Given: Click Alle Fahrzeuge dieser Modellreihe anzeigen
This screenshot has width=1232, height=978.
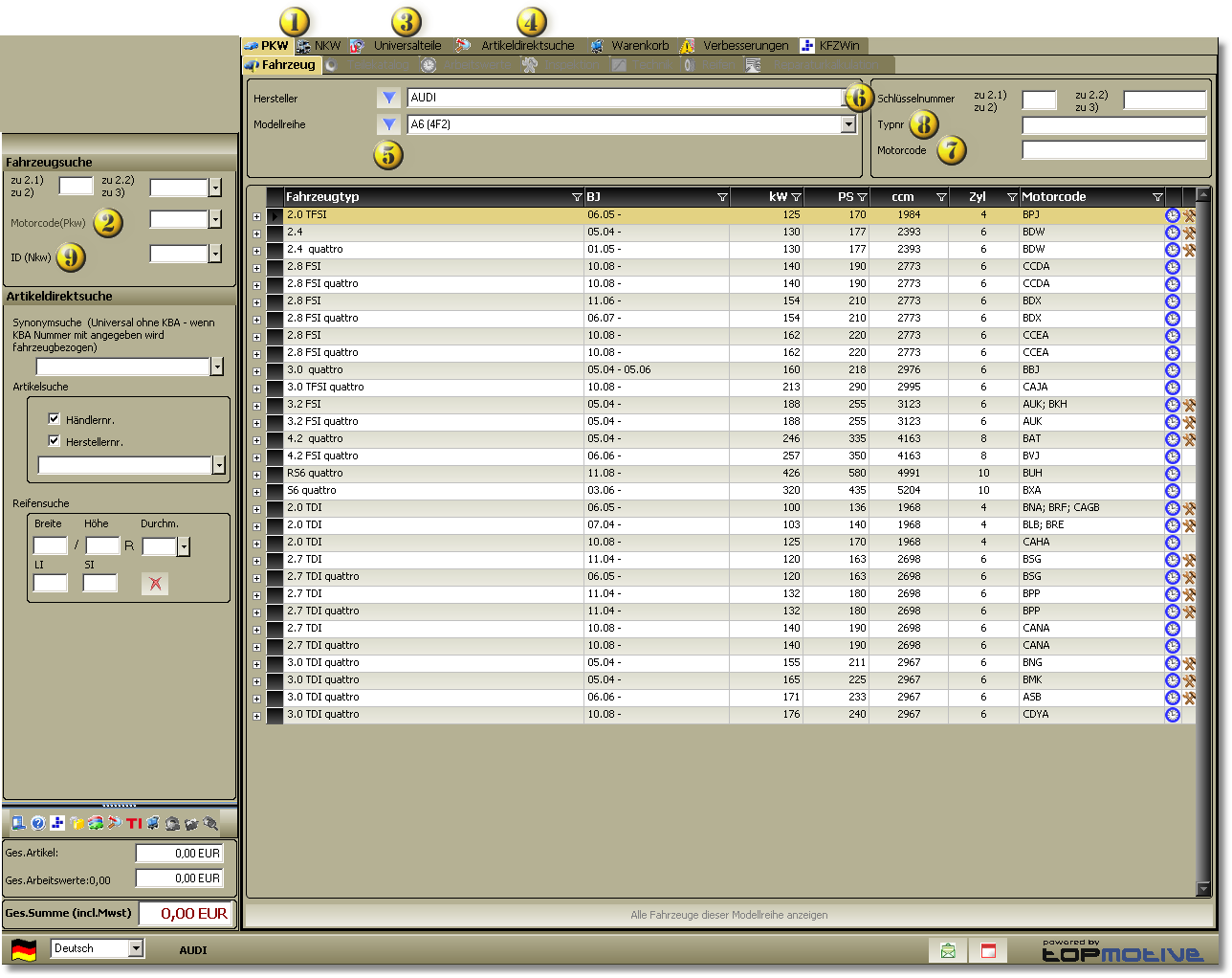Looking at the screenshot, I should [x=730, y=915].
